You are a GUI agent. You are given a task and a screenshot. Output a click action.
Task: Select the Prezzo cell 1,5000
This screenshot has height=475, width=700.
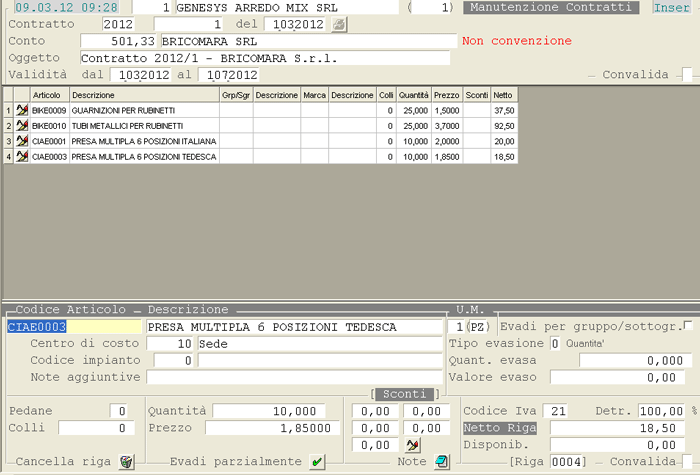[x=447, y=110]
